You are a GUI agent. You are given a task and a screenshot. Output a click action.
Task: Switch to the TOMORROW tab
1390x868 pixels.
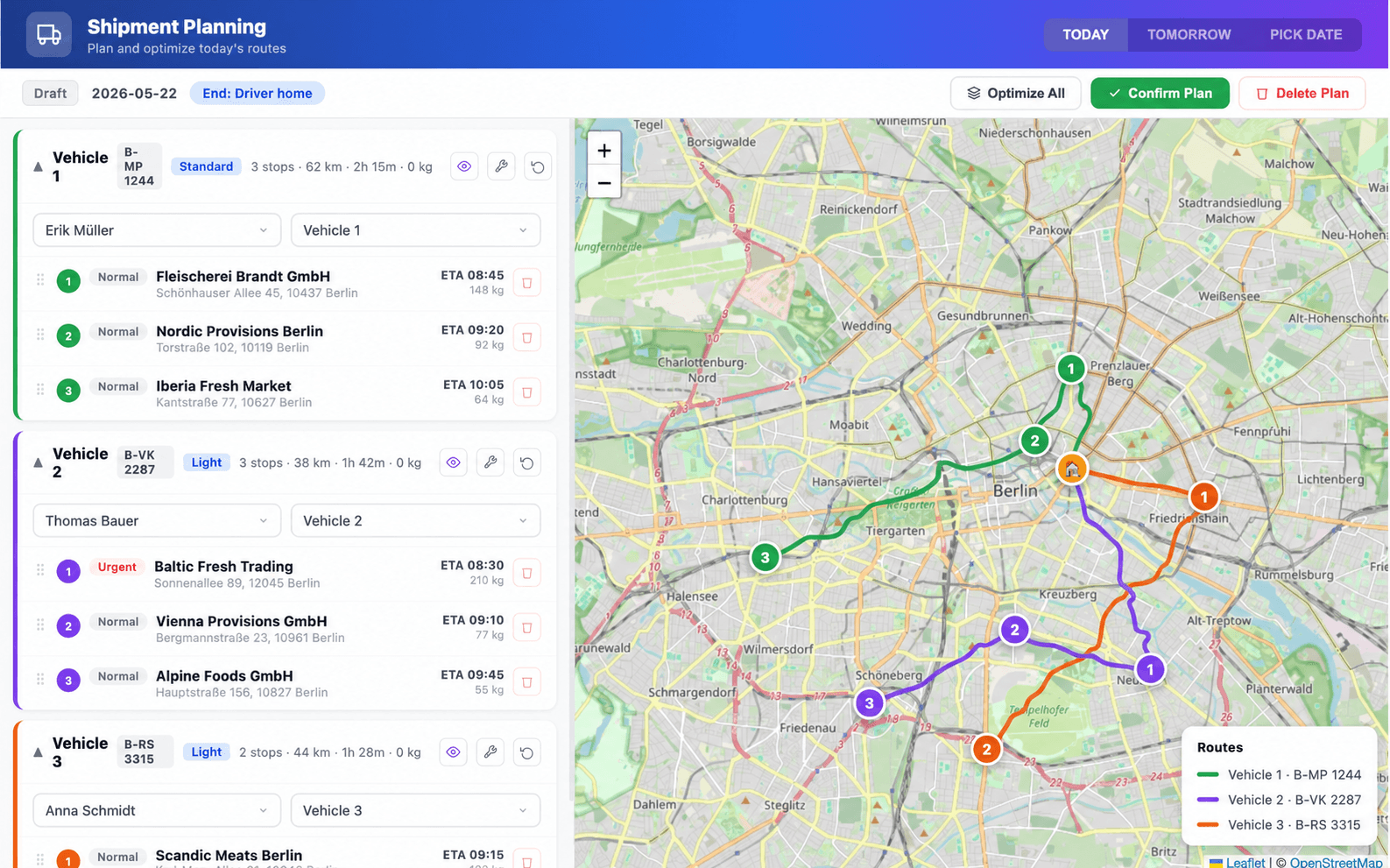point(1189,35)
